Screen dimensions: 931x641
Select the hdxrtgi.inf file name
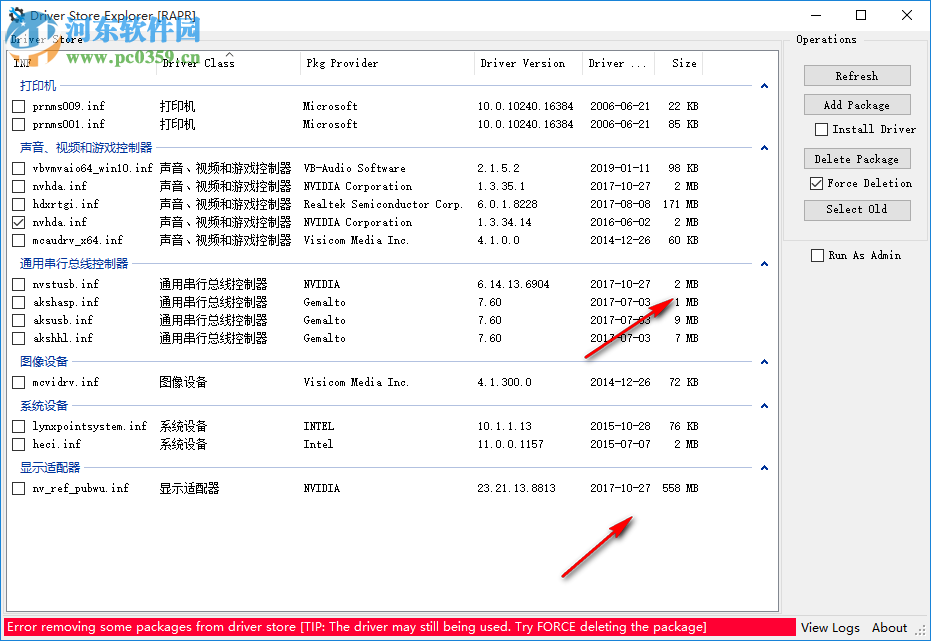[66, 204]
